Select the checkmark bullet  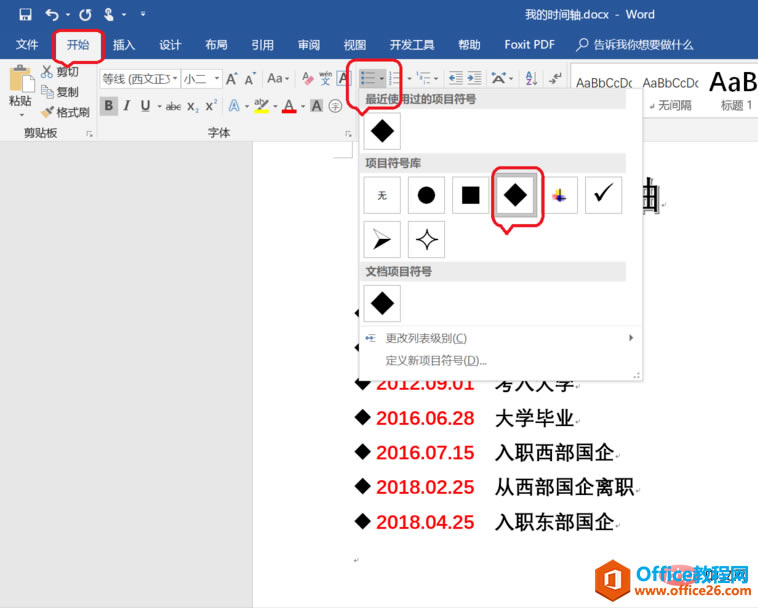(x=603, y=195)
